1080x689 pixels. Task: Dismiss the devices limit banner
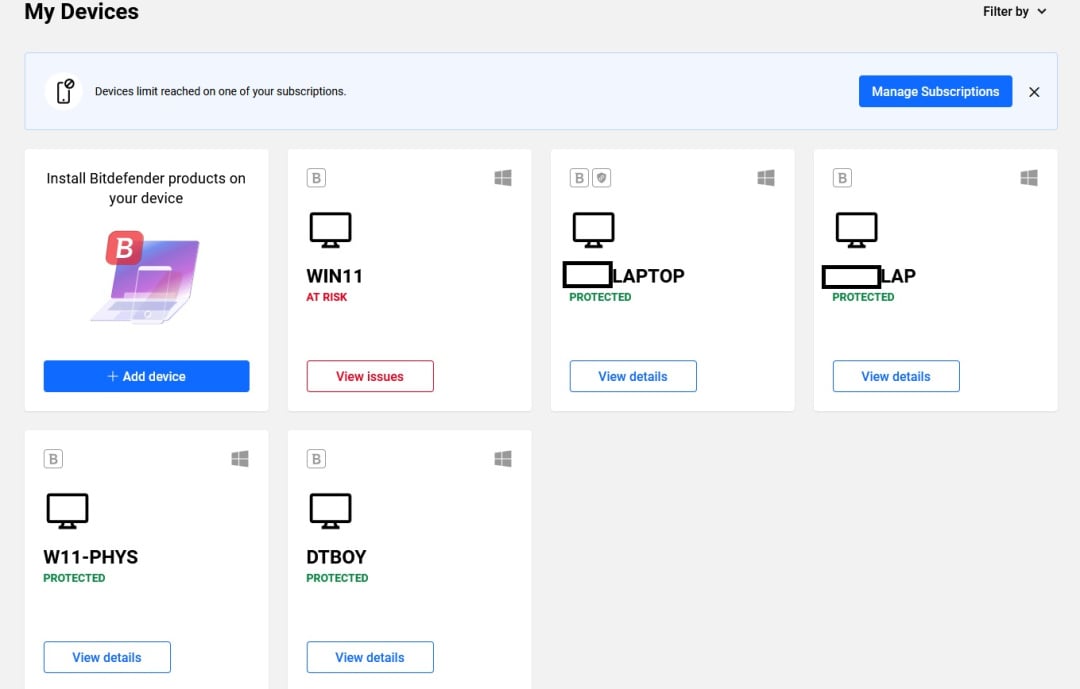1034,92
